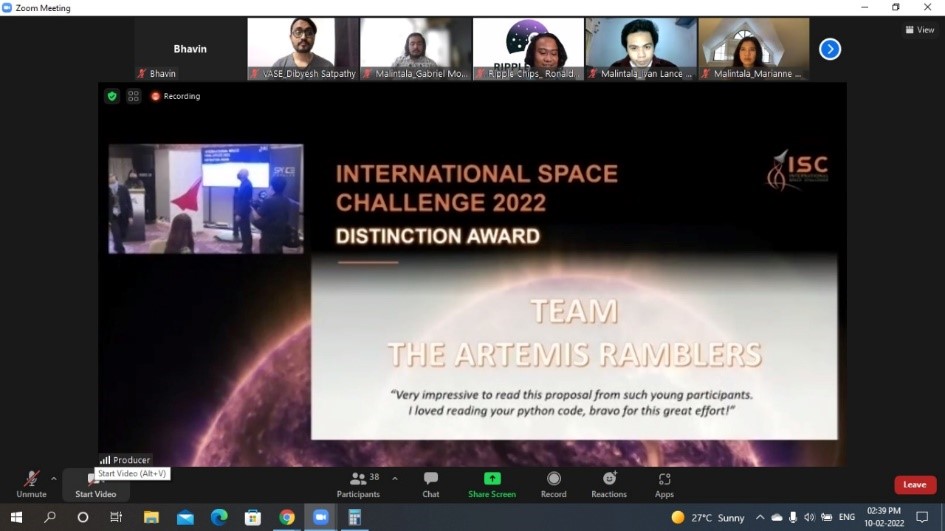This screenshot has width=945, height=531.
Task: Open the Zoom Apps panel
Action: click(664, 485)
